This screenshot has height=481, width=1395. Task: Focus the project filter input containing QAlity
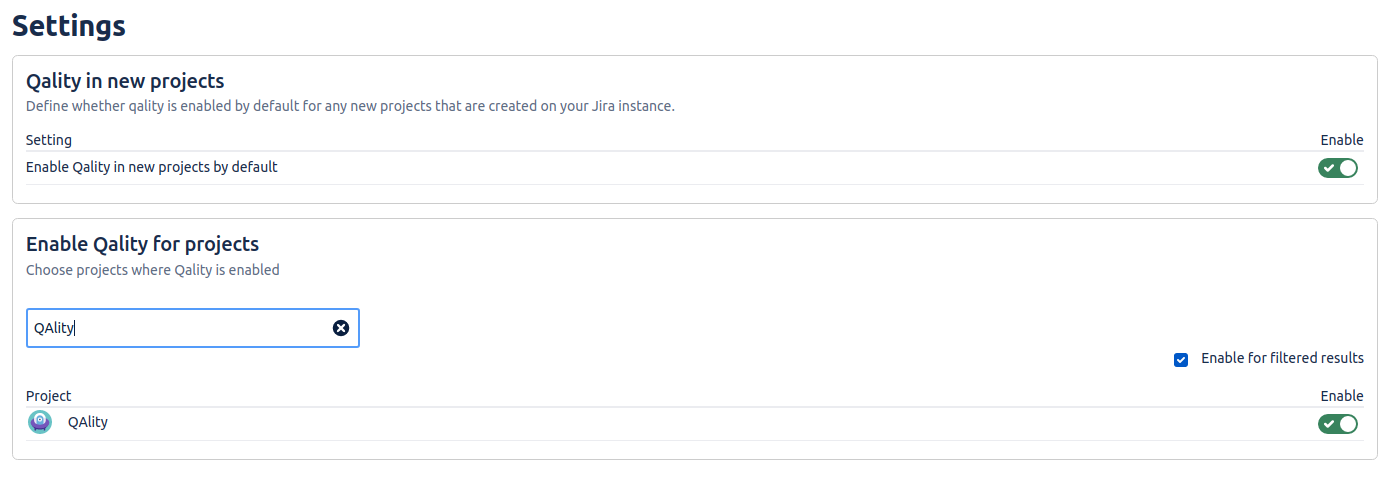[x=192, y=328]
